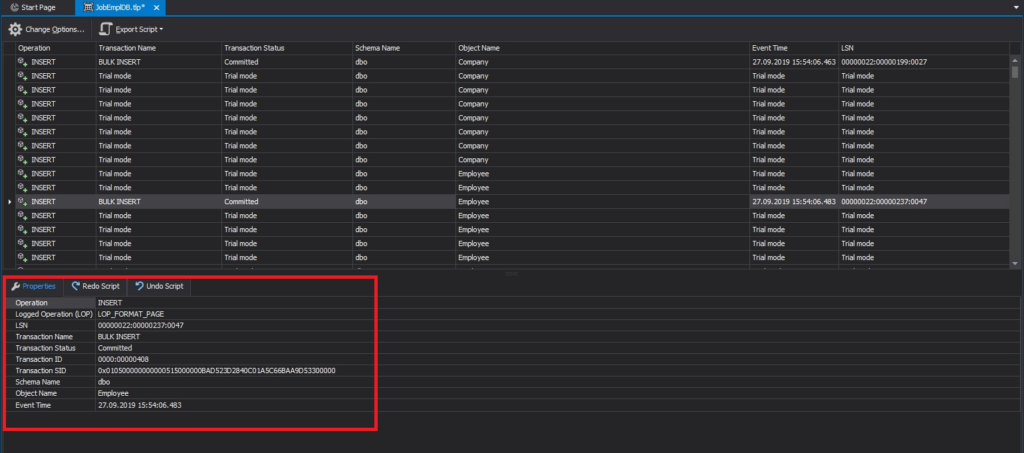
Task: Click the Properties wrench icon
Action: [16, 286]
